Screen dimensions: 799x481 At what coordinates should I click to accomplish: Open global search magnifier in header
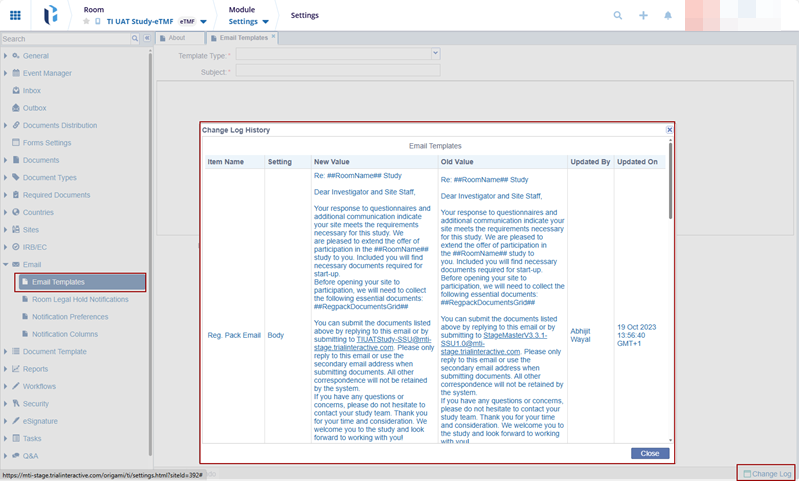(618, 16)
